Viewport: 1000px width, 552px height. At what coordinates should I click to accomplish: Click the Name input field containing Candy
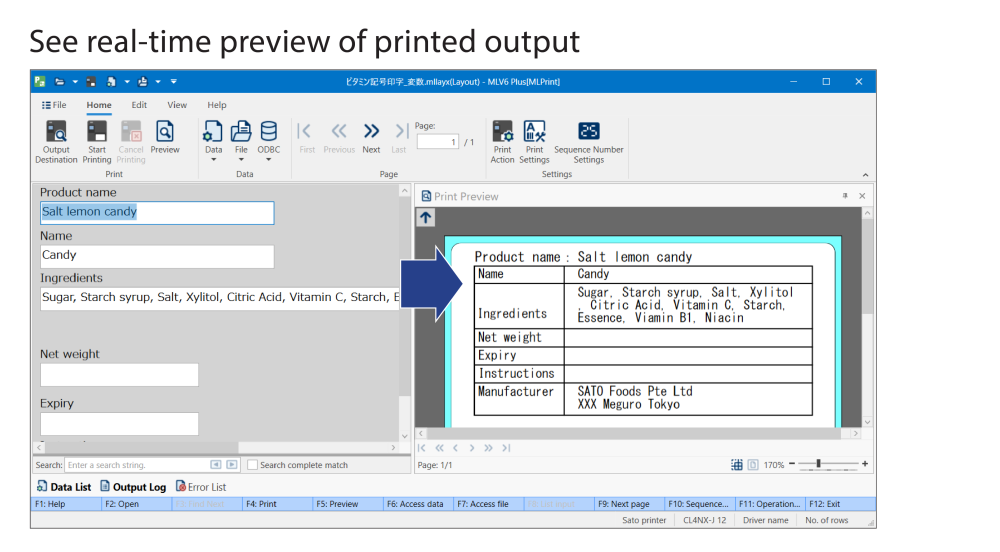157,256
